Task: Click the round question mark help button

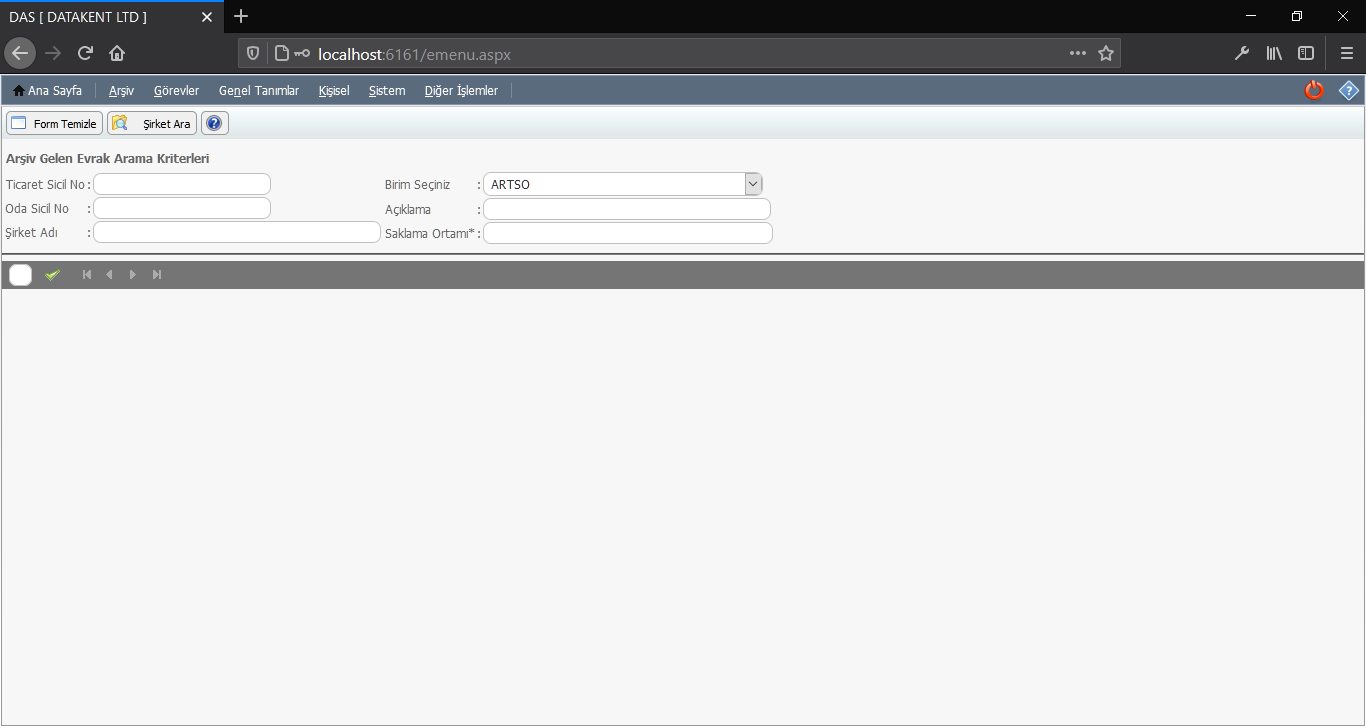Action: pyautogui.click(x=214, y=124)
